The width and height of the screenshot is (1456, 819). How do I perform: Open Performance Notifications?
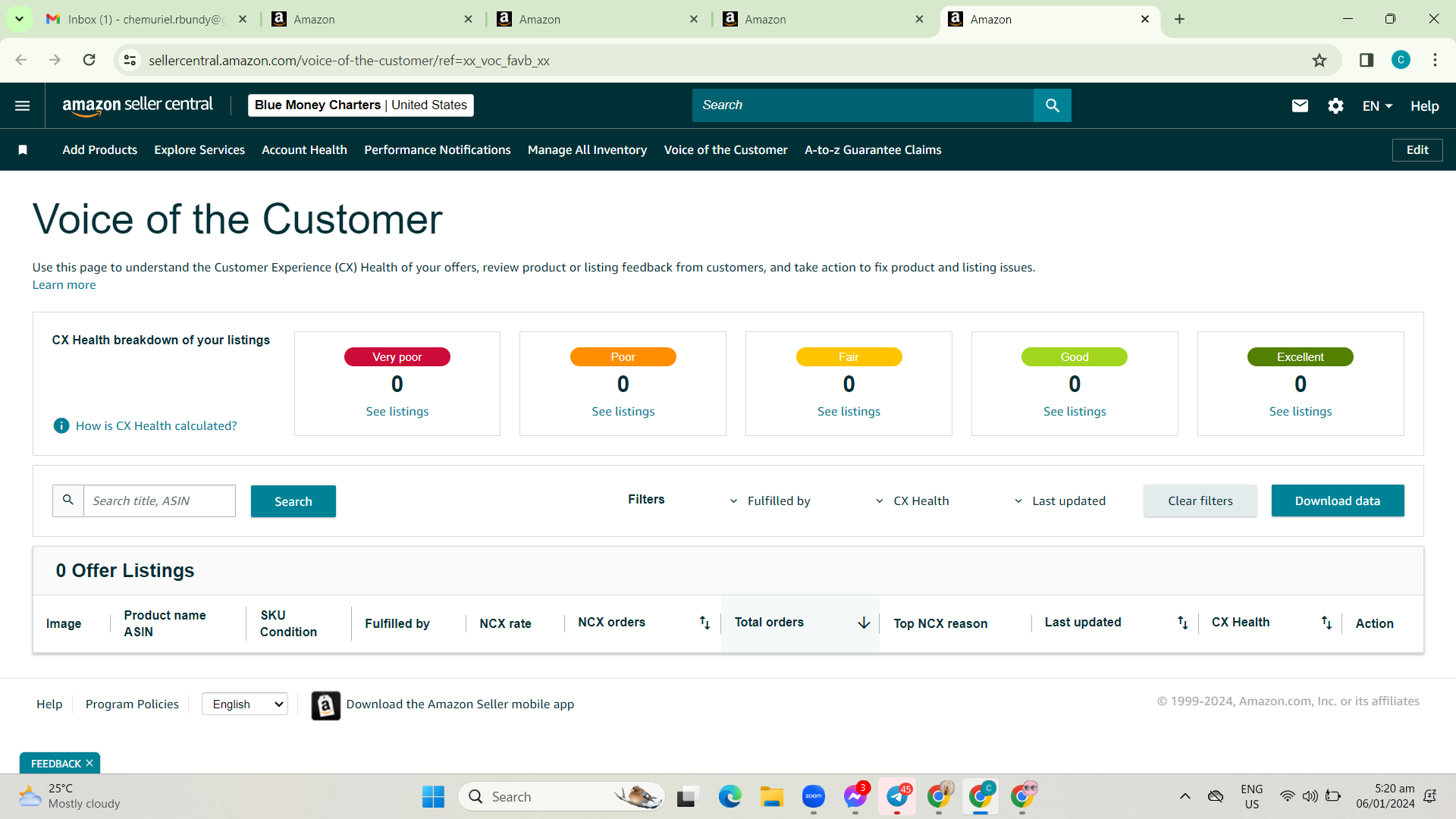pyautogui.click(x=438, y=150)
